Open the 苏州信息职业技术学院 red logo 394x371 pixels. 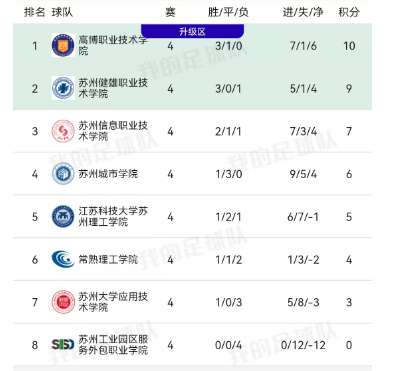(x=63, y=131)
